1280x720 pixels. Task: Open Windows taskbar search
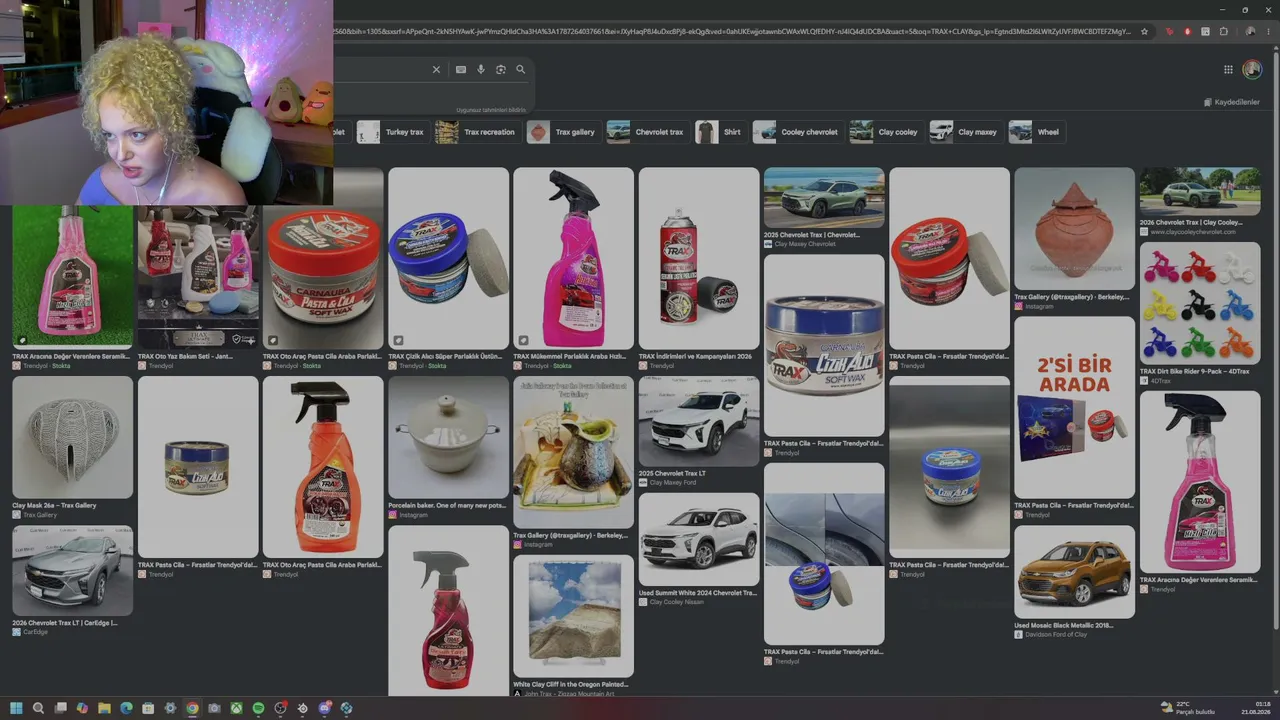click(38, 708)
